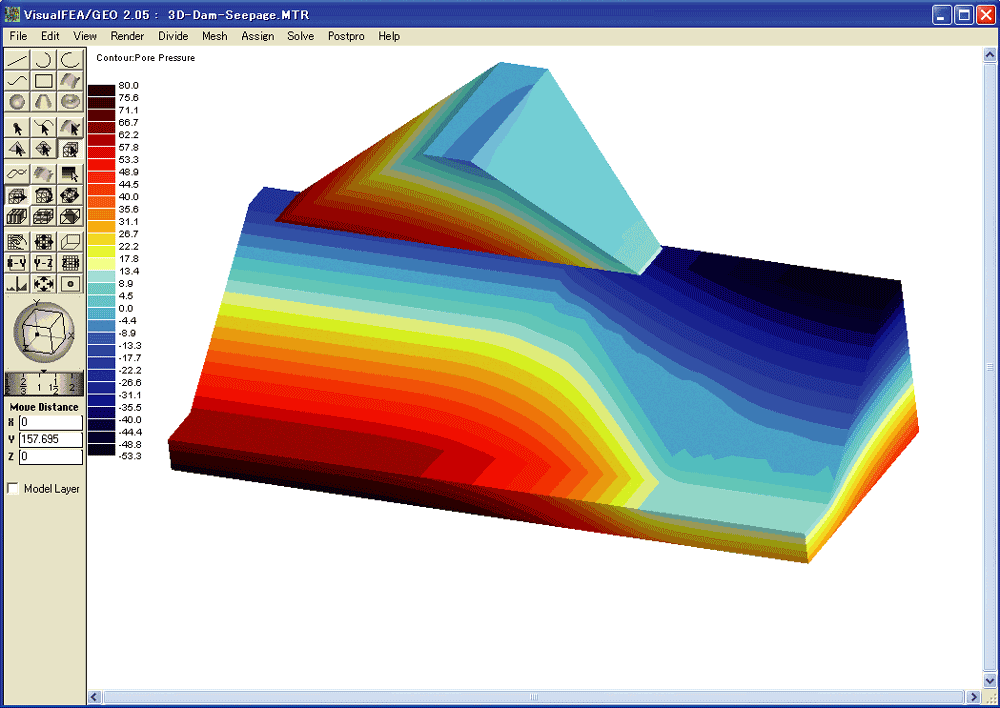This screenshot has width=1000, height=708.
Task: Select the cone primitive tool
Action: [x=43, y=101]
